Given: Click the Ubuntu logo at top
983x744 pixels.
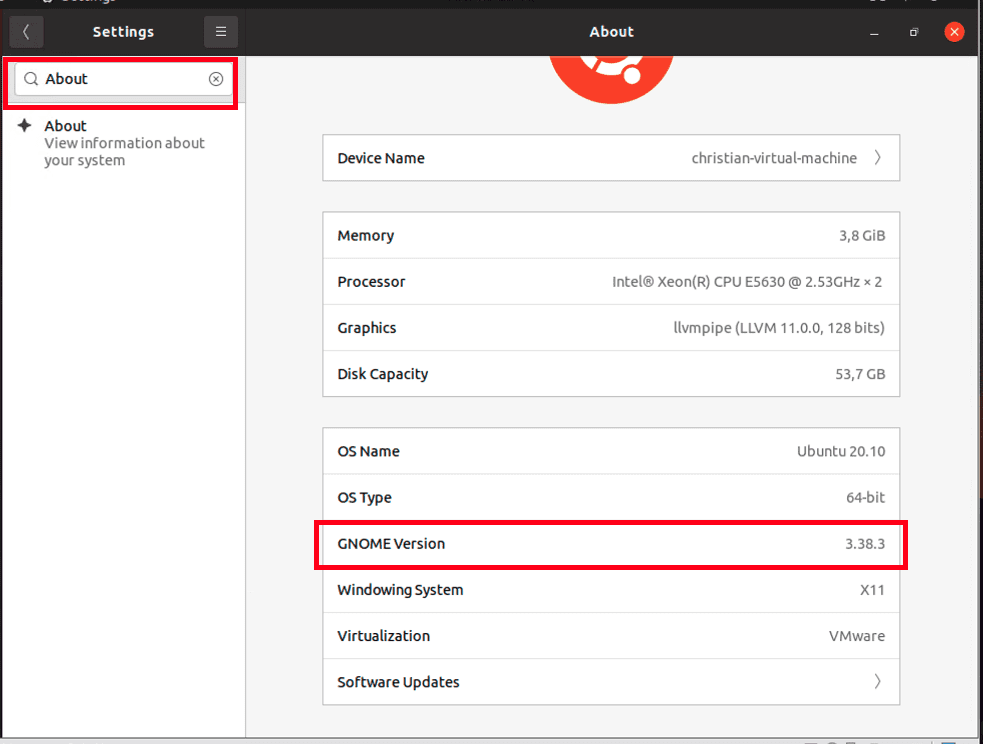Looking at the screenshot, I should tap(611, 76).
